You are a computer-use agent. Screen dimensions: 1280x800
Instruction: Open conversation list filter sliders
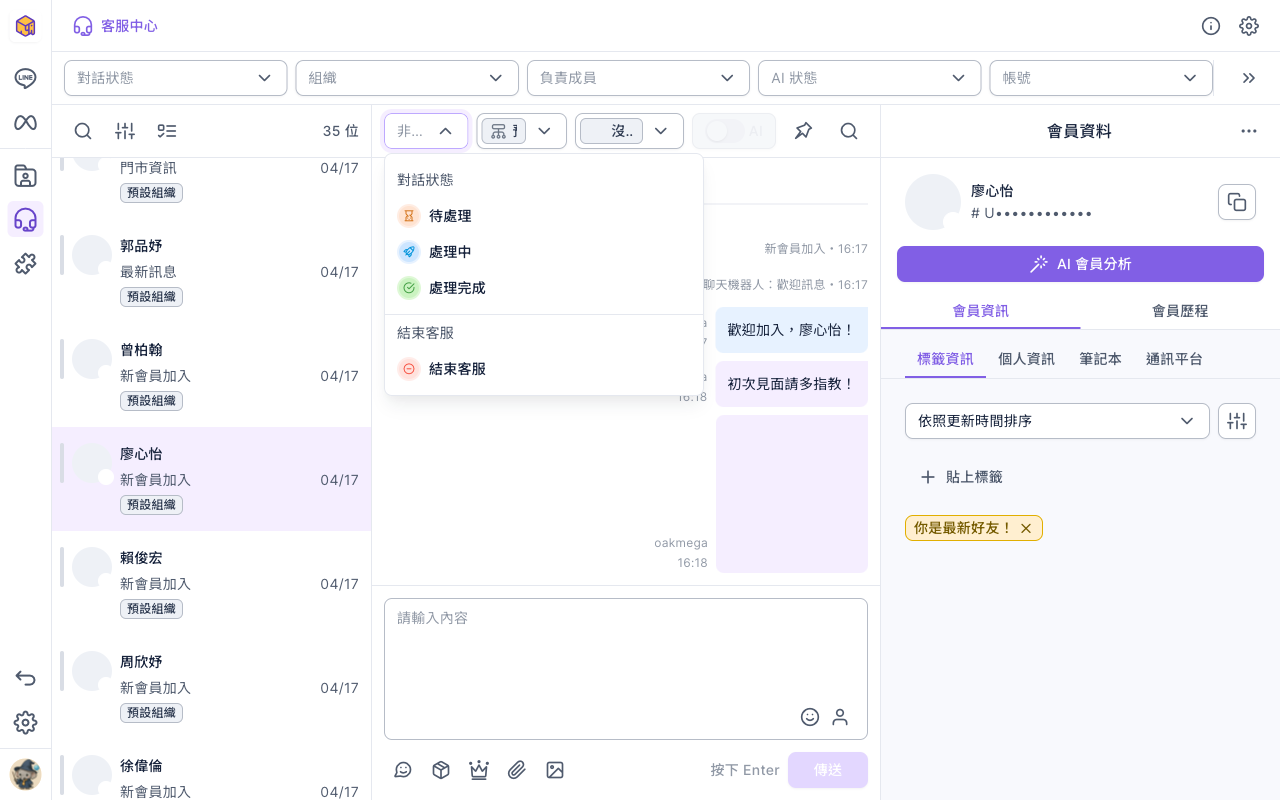point(125,131)
